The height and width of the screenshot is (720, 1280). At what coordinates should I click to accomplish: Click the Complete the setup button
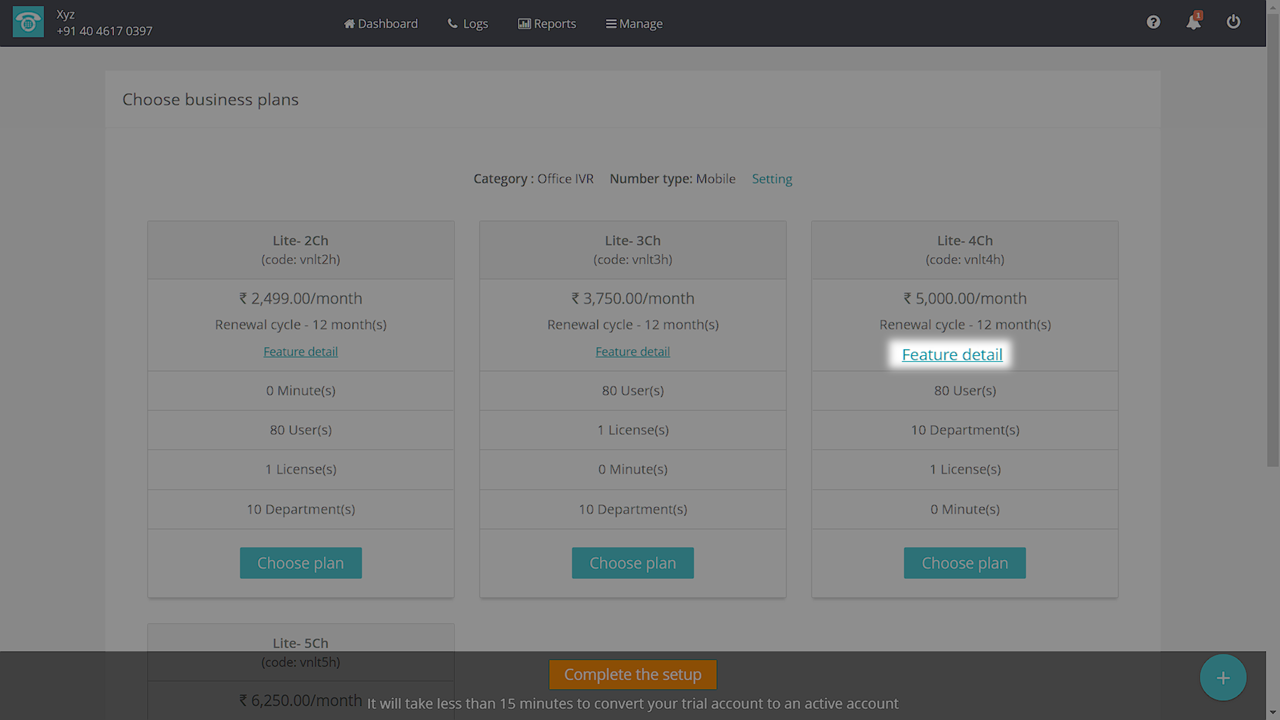coord(632,674)
